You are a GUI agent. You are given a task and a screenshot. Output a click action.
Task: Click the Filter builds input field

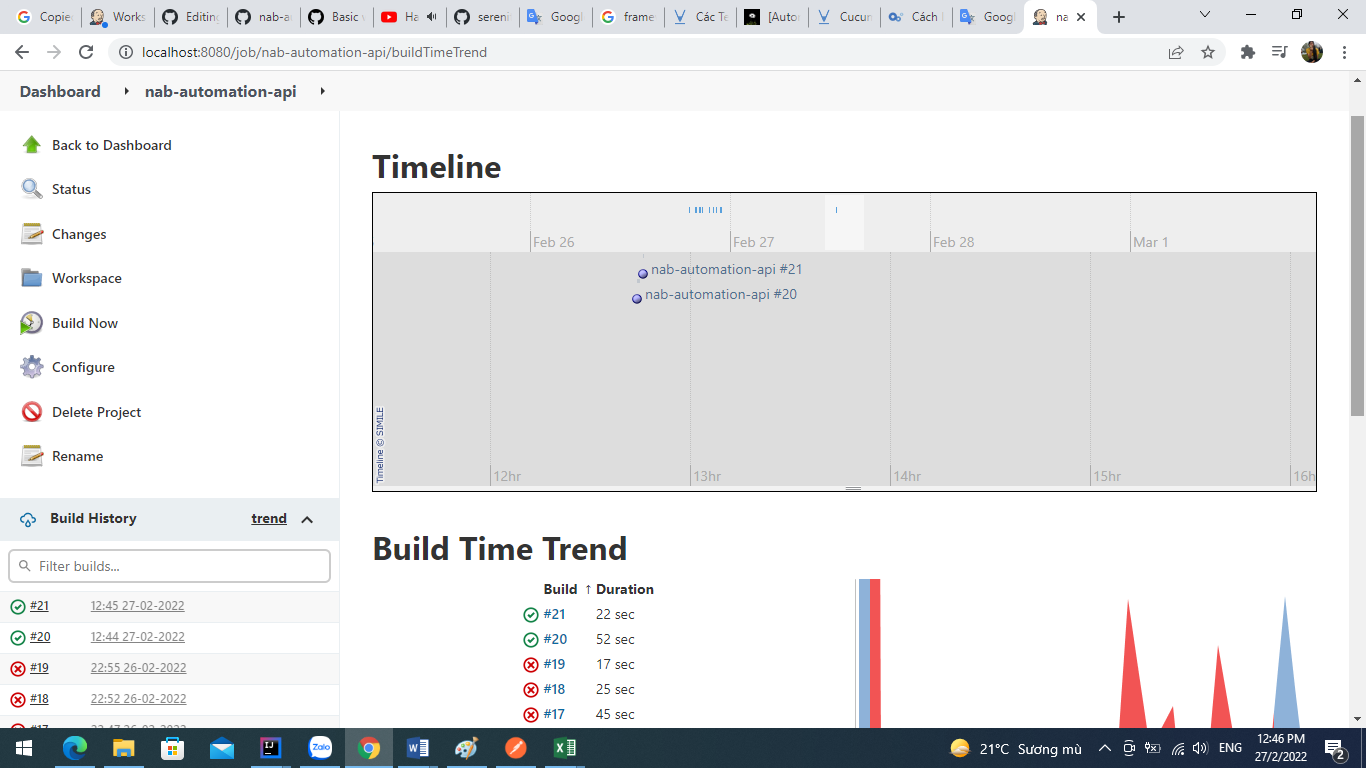(x=169, y=566)
